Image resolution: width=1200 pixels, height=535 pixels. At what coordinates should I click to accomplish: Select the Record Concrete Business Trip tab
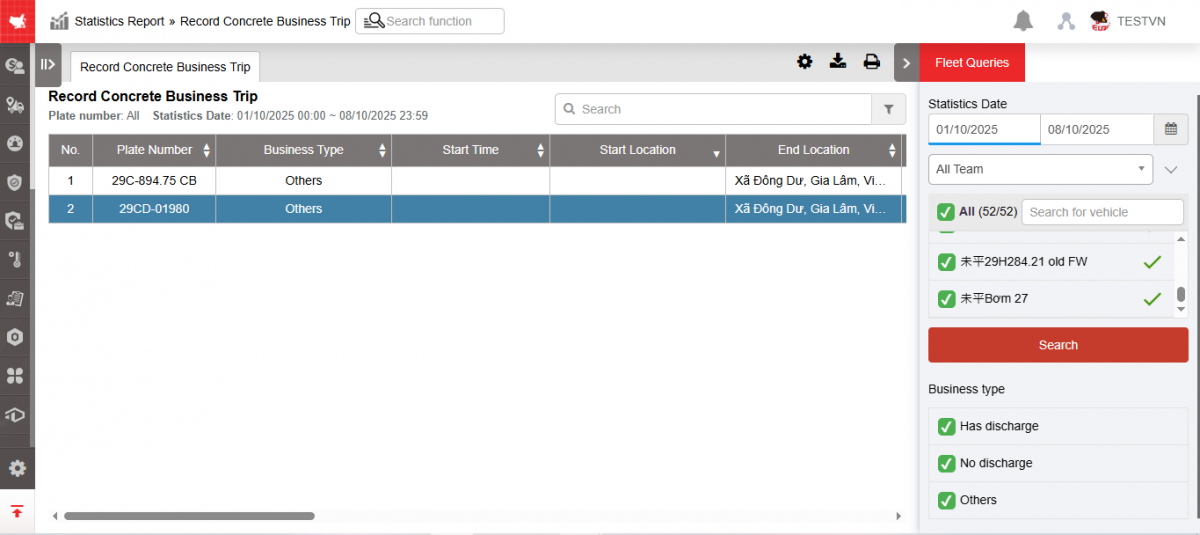(165, 67)
